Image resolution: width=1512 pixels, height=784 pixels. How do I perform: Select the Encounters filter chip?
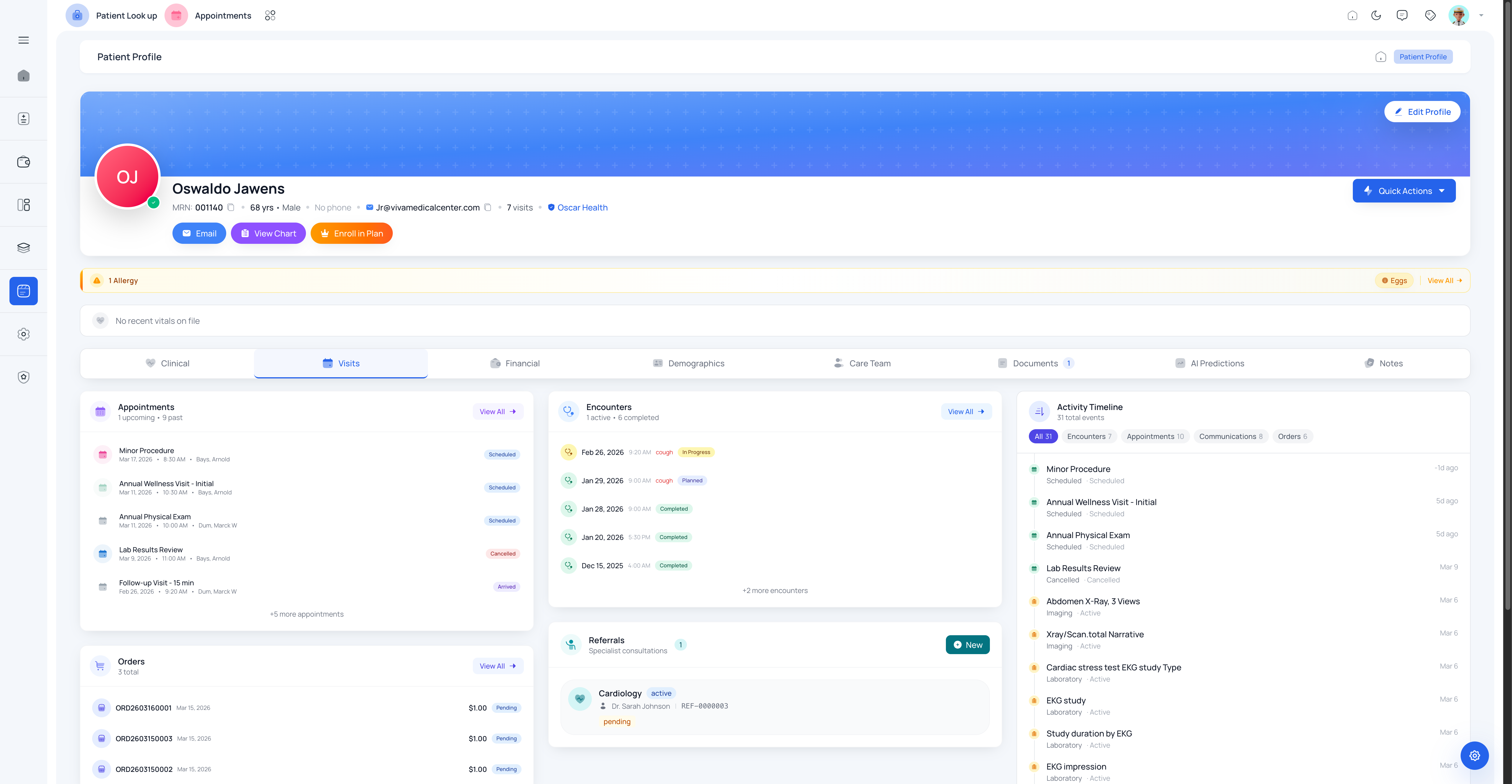(1089, 436)
